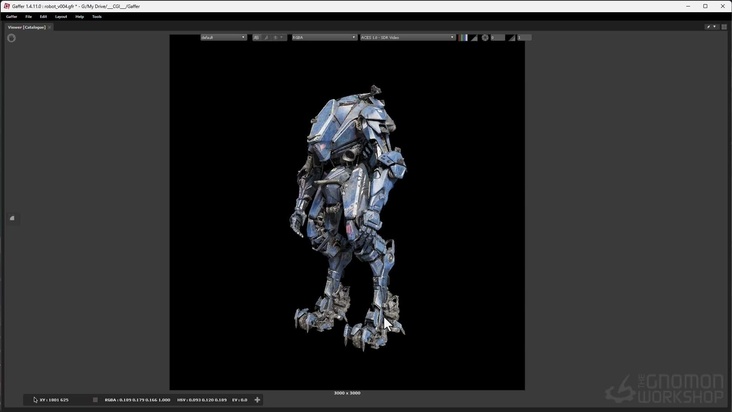The image size is (732, 412).
Task: Click the Gaffer app icon in title bar
Action: 7,6
